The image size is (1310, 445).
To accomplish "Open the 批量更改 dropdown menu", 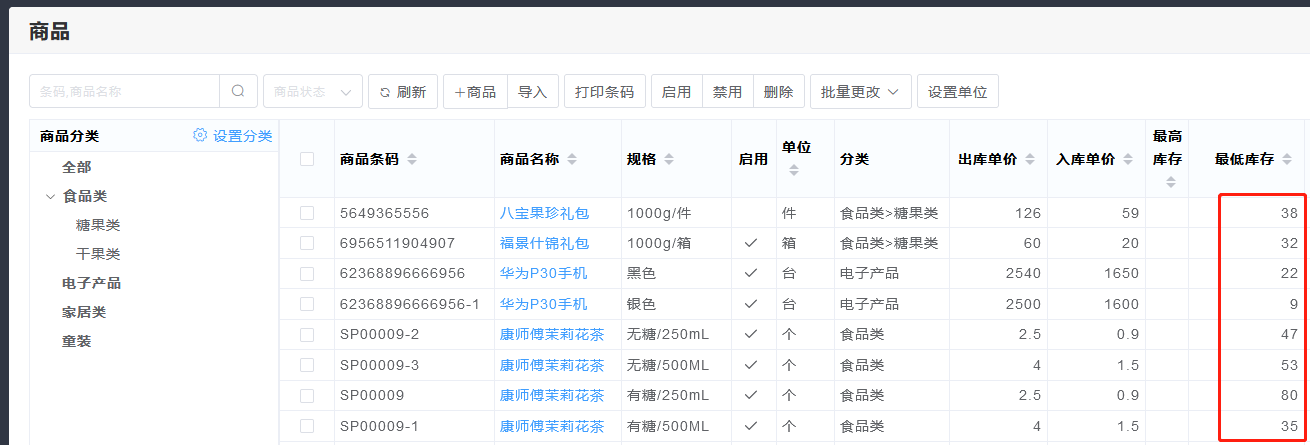I will pos(860,91).
